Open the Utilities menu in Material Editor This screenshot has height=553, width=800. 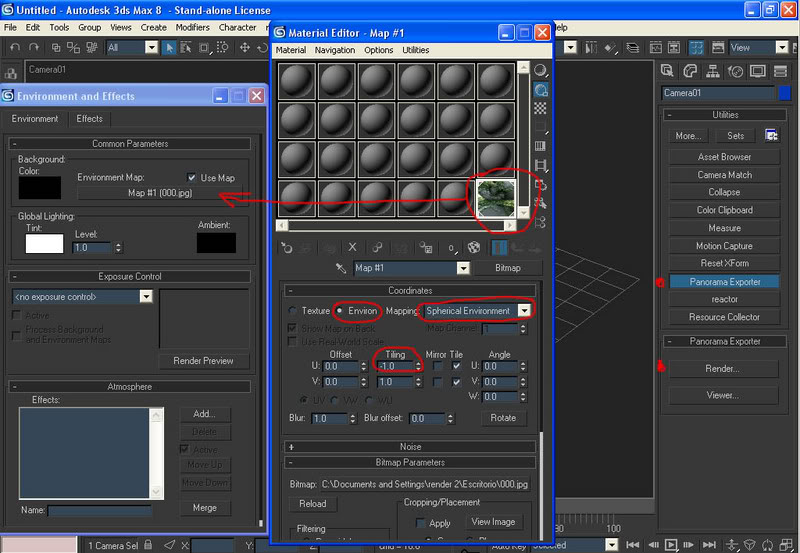point(416,50)
